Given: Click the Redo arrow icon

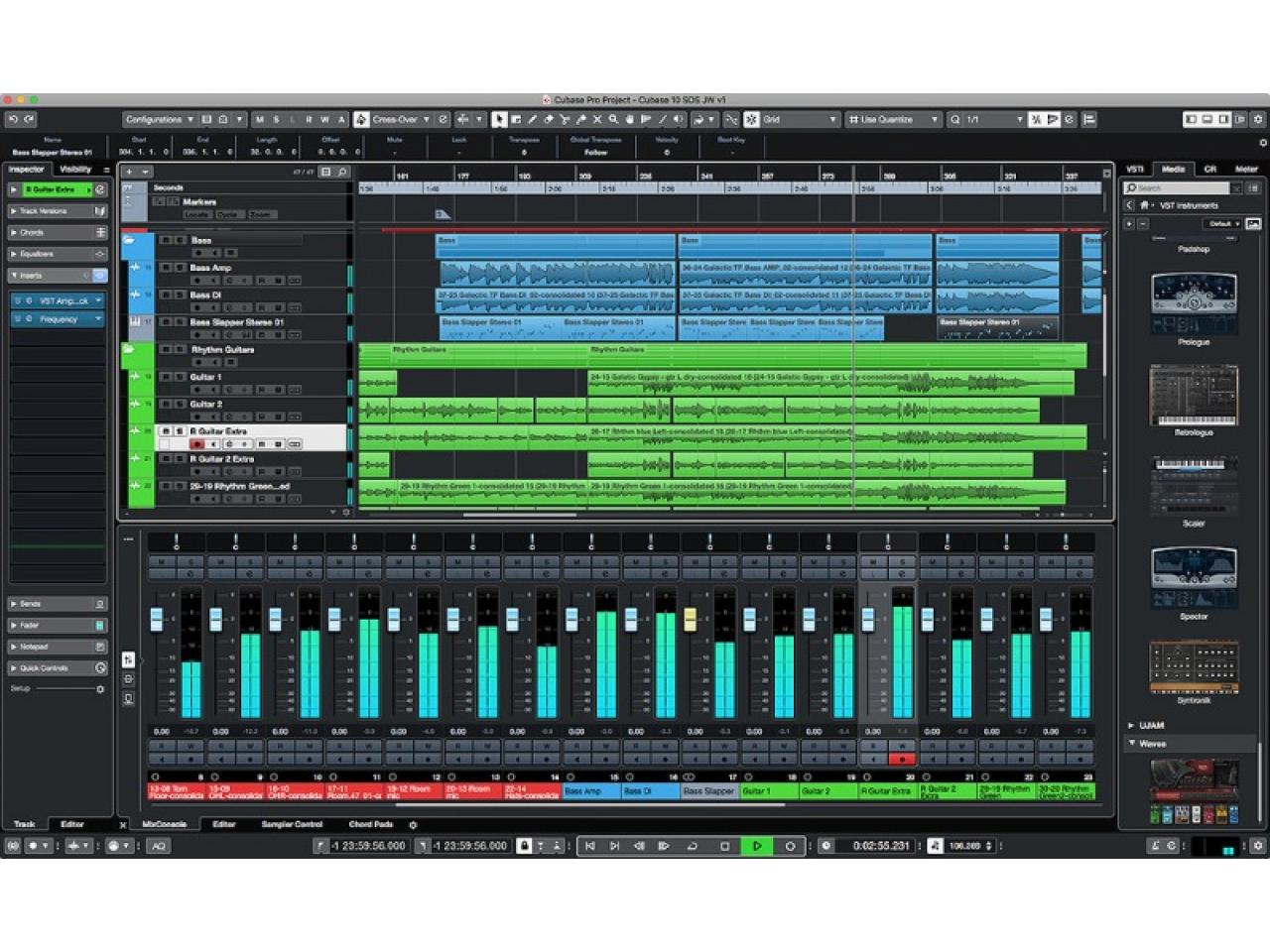Looking at the screenshot, I should coord(30,119).
